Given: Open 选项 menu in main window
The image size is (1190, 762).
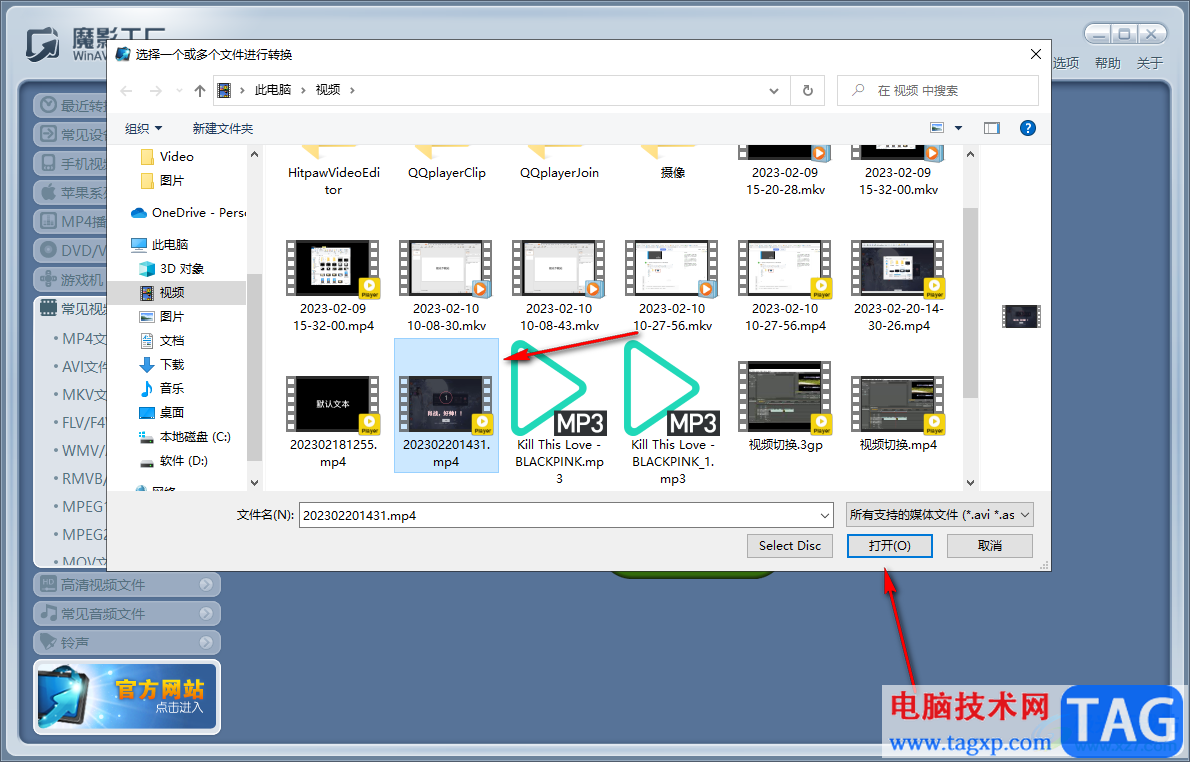Looking at the screenshot, I should [1066, 63].
